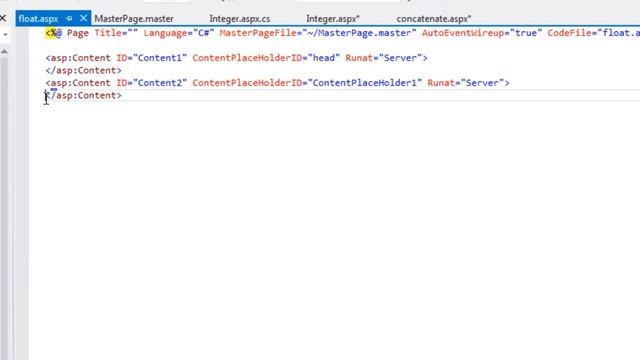Viewport: 640px width, 360px height.
Task: Click ContentPlaceHolderID on the Content1 line
Action: tap(247, 58)
